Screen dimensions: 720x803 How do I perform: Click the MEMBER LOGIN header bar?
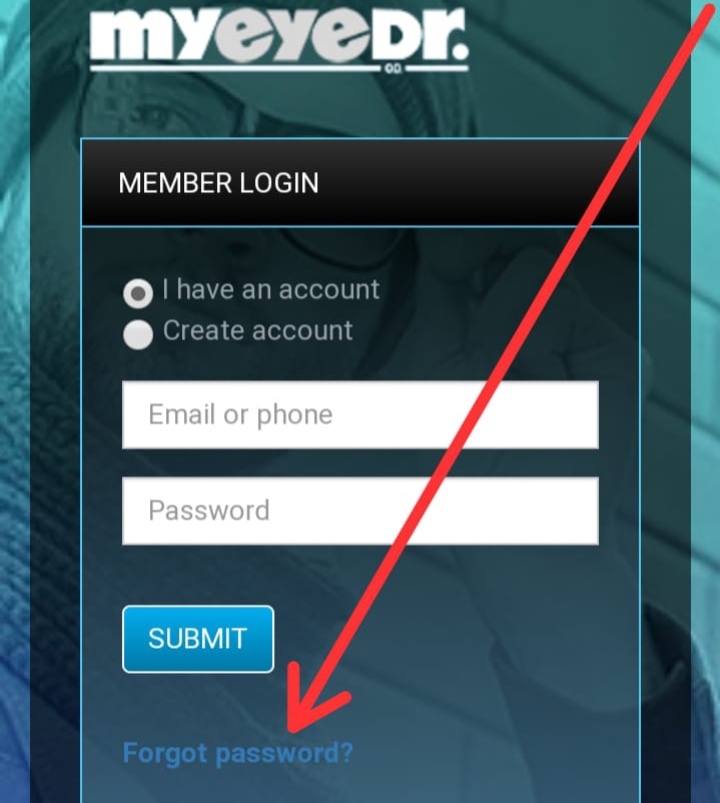(x=361, y=182)
